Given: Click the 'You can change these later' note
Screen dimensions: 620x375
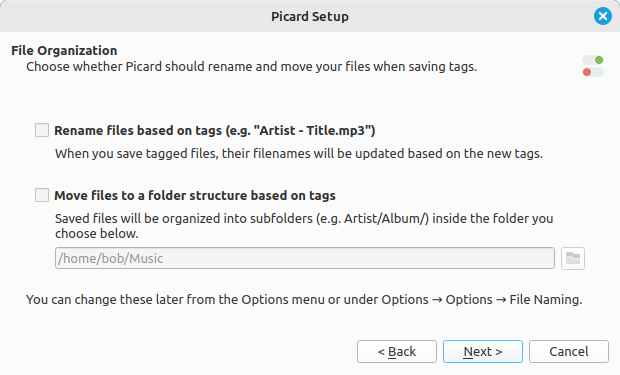Looking at the screenshot, I should (x=304, y=299).
